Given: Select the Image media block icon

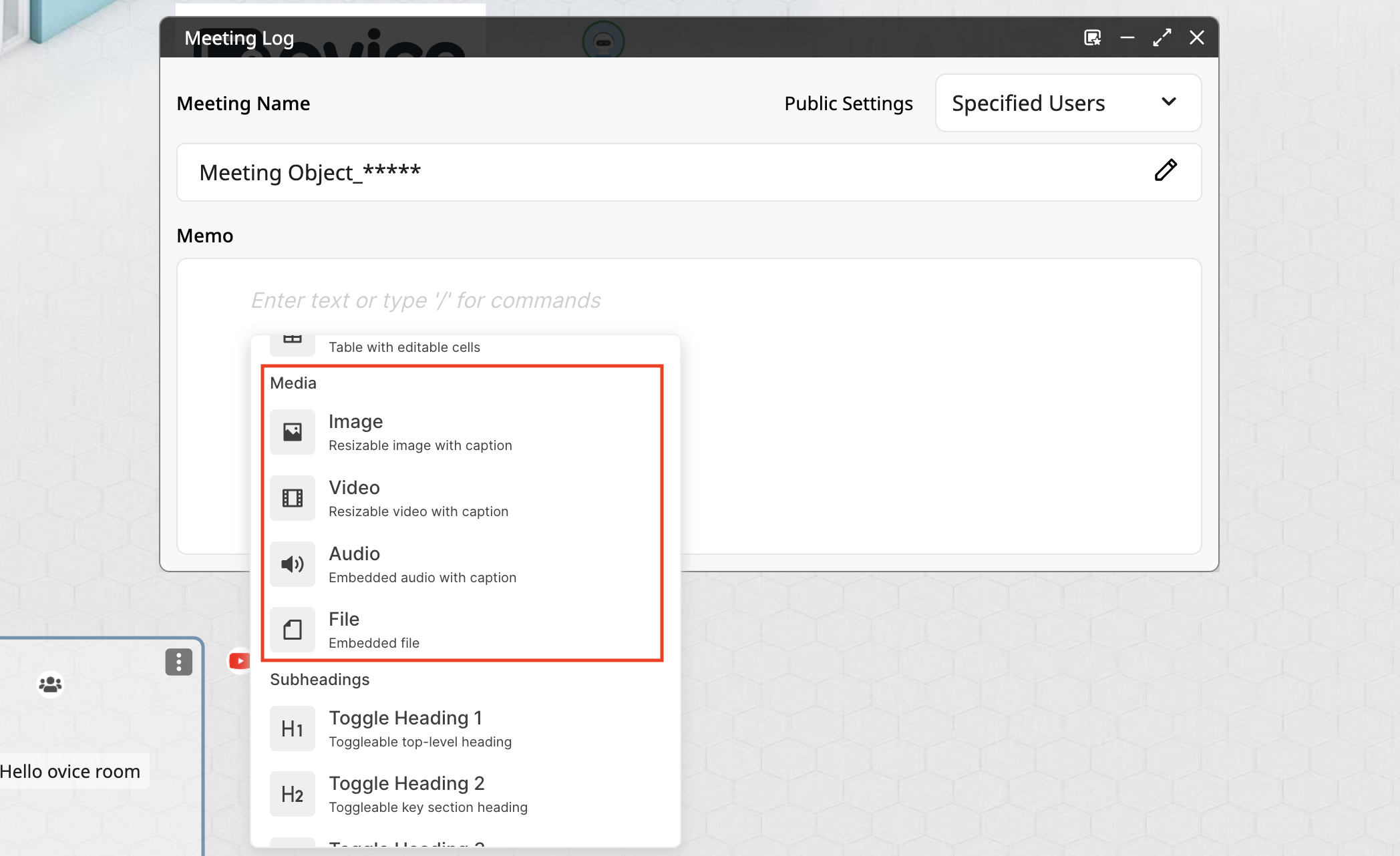Looking at the screenshot, I should point(293,432).
